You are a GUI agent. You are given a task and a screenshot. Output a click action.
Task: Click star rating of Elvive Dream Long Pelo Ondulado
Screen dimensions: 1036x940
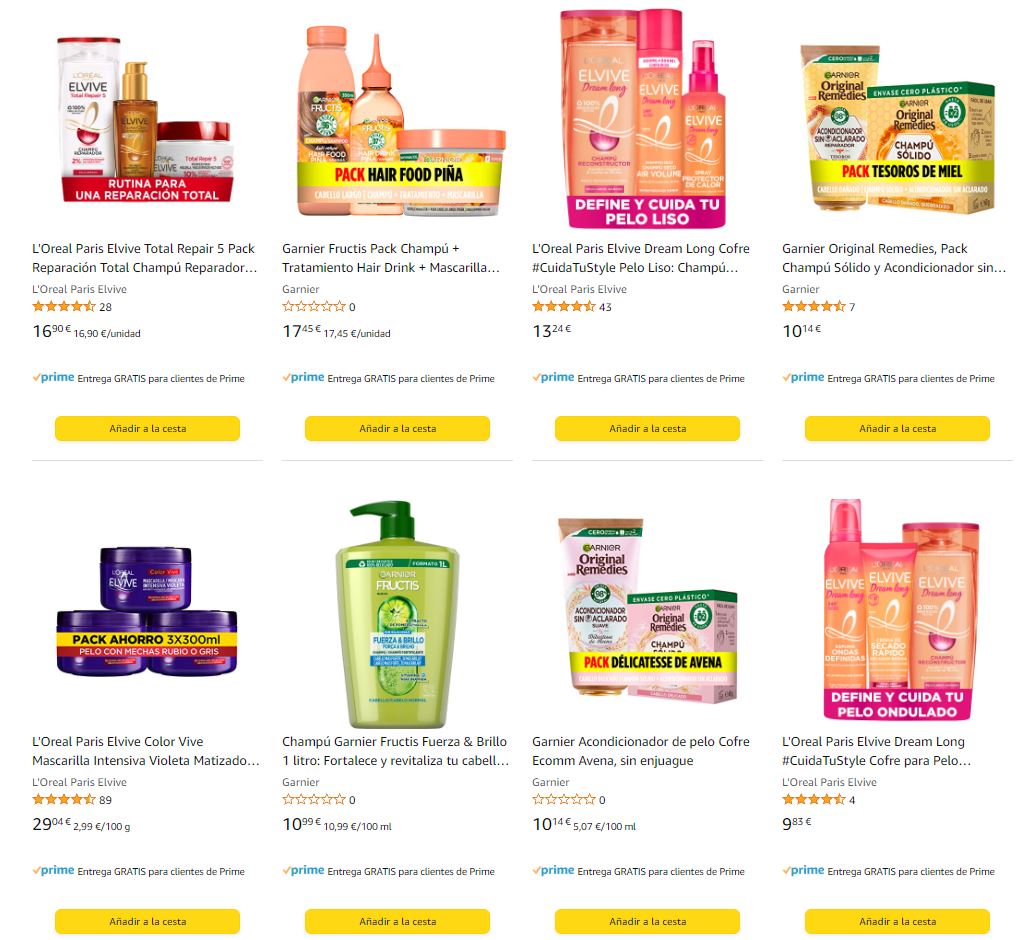coord(814,799)
